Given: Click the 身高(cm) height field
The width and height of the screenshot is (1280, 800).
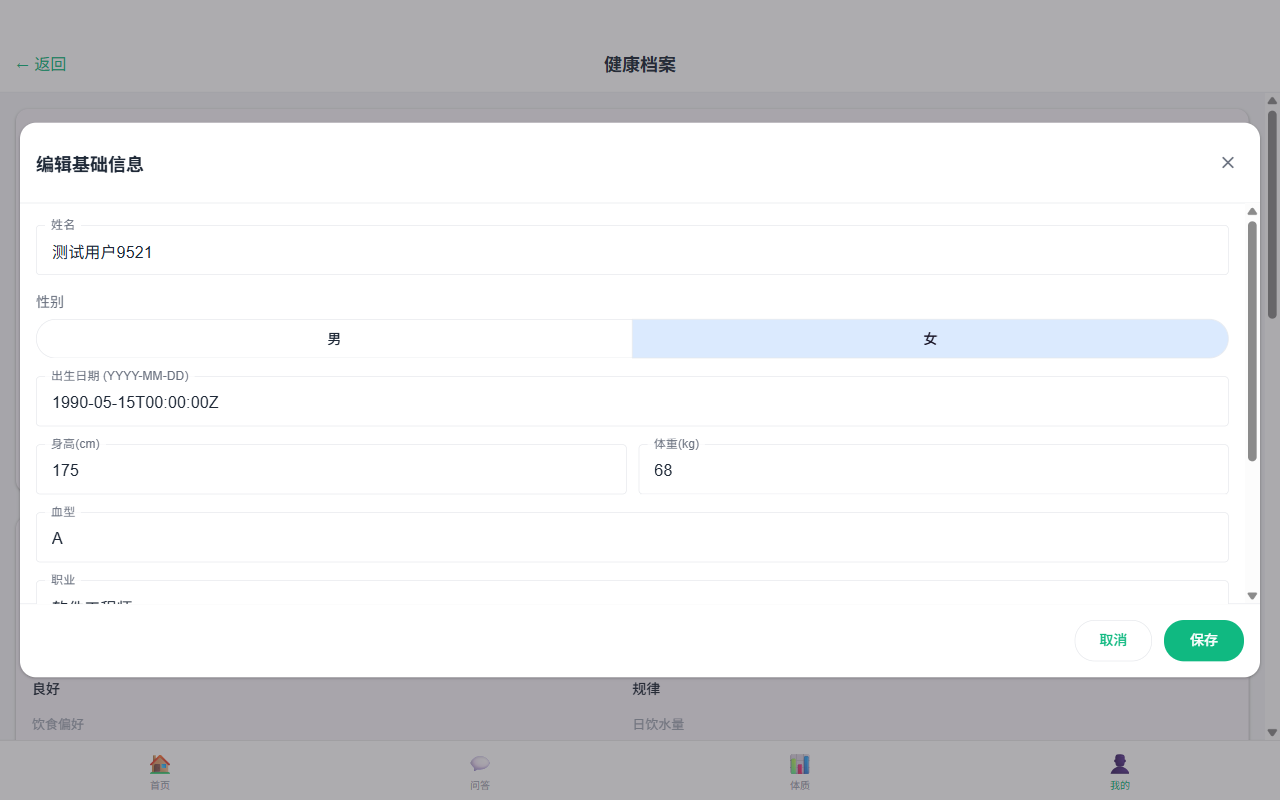Looking at the screenshot, I should [331, 470].
